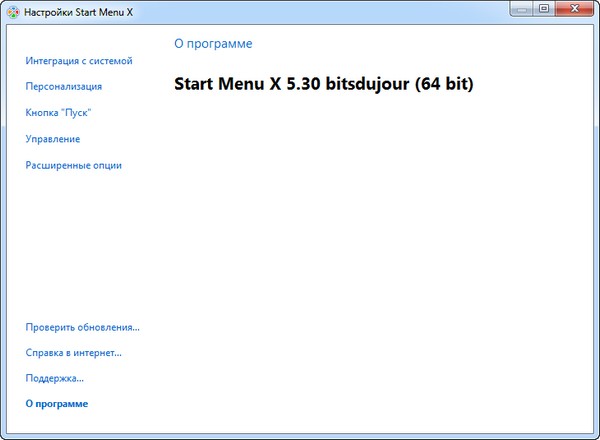Select the "Управление" section
Image resolution: width=600 pixels, height=440 pixels.
point(53,139)
